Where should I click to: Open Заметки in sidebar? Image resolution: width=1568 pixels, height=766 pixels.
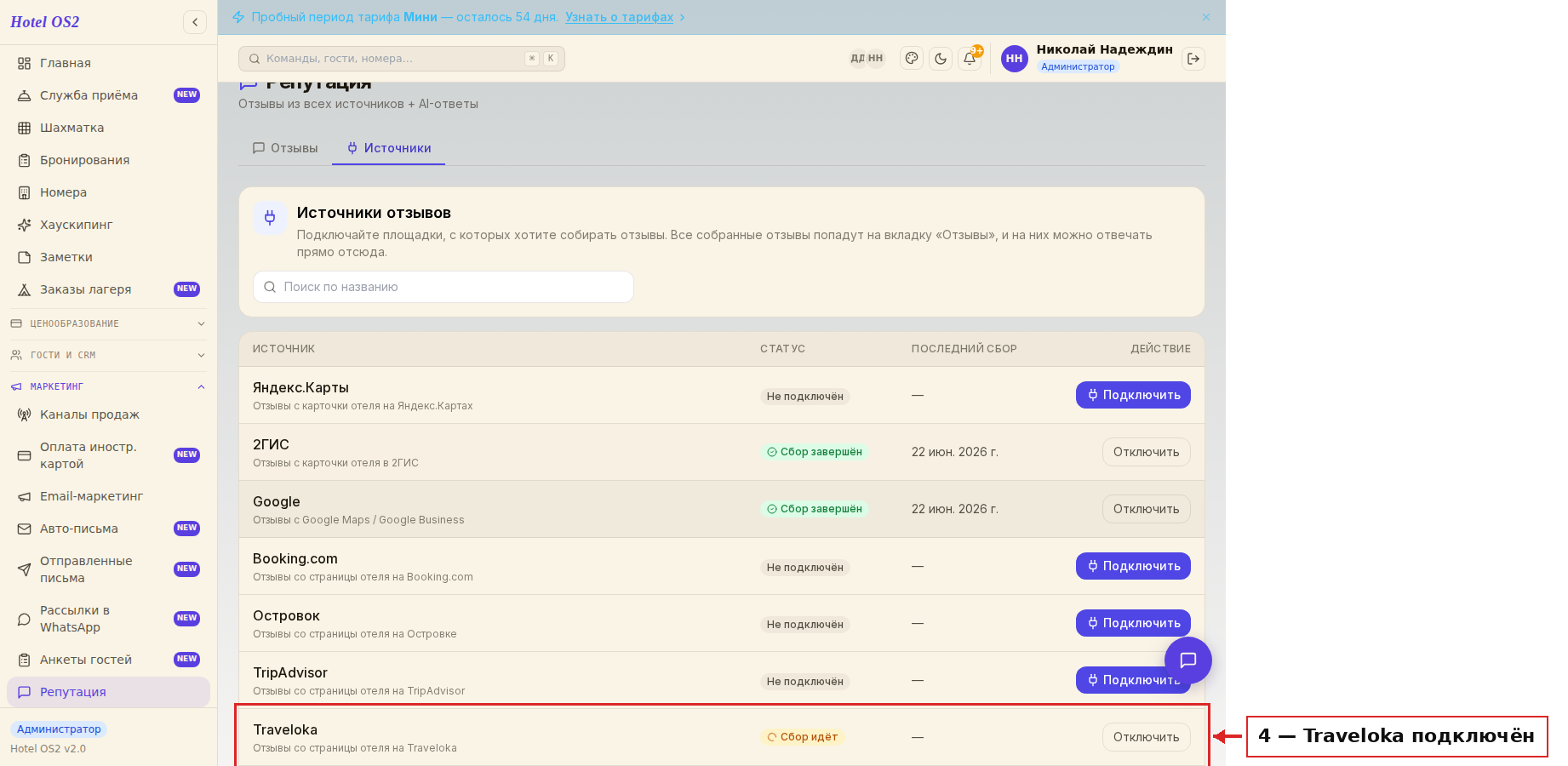click(108, 257)
